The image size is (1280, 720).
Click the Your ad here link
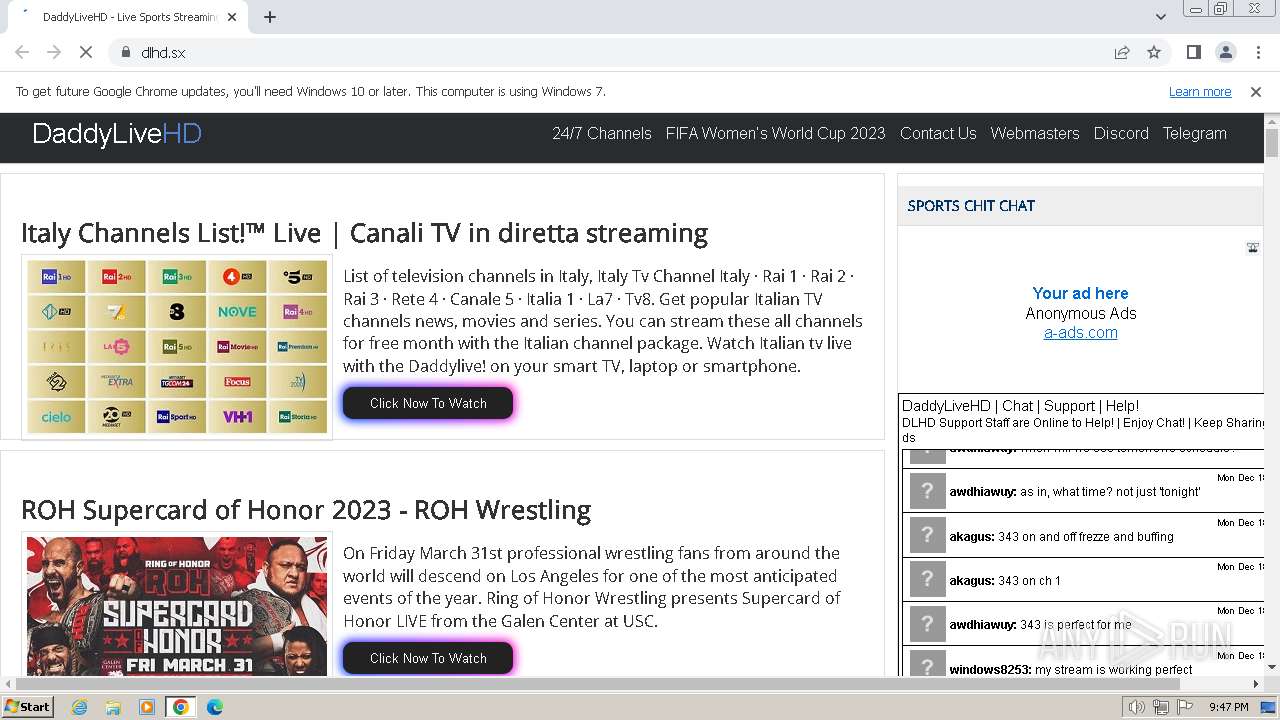click(1080, 293)
